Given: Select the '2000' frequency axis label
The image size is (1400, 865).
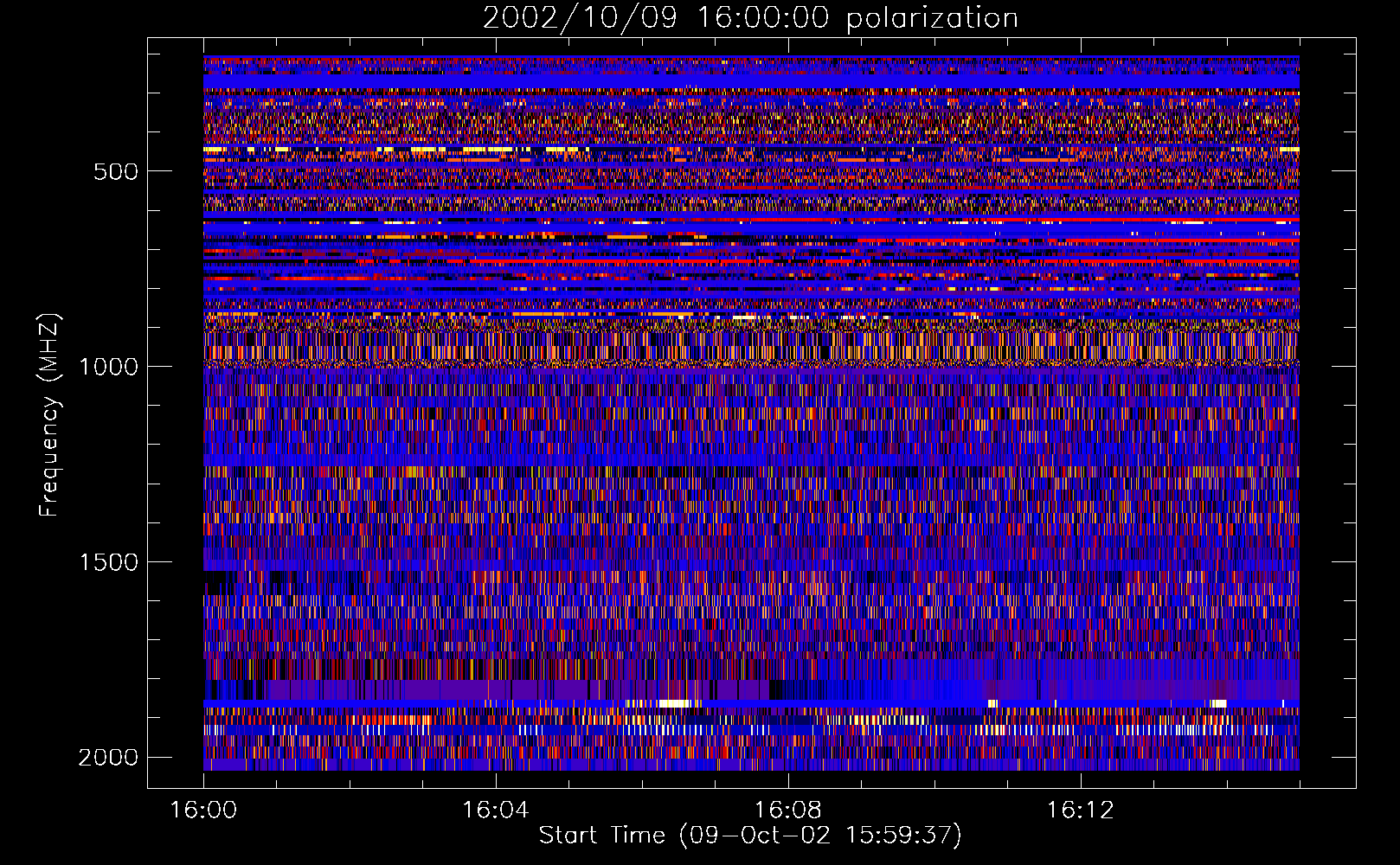Looking at the screenshot, I should click(x=108, y=758).
